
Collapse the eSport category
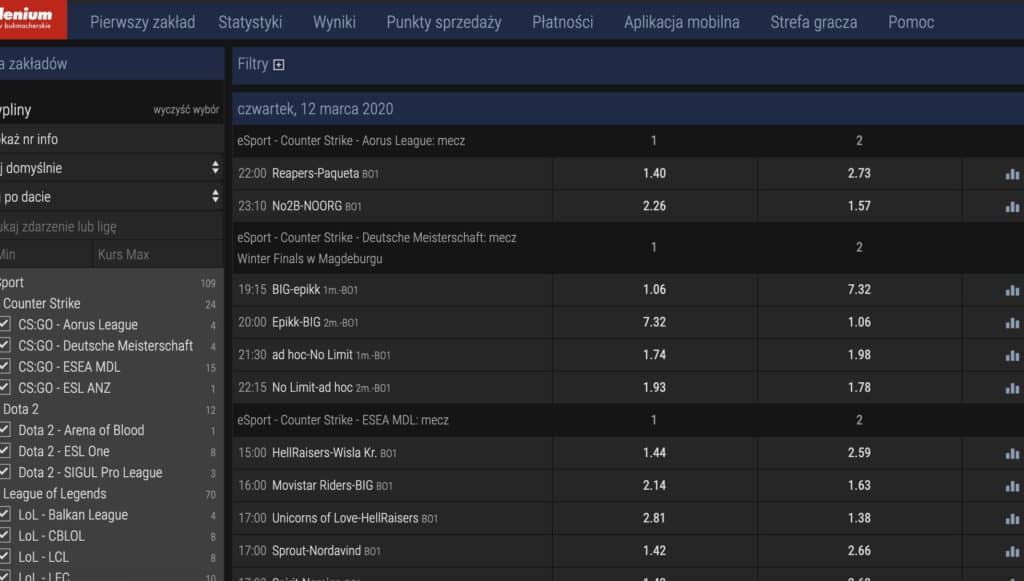[x=12, y=283]
